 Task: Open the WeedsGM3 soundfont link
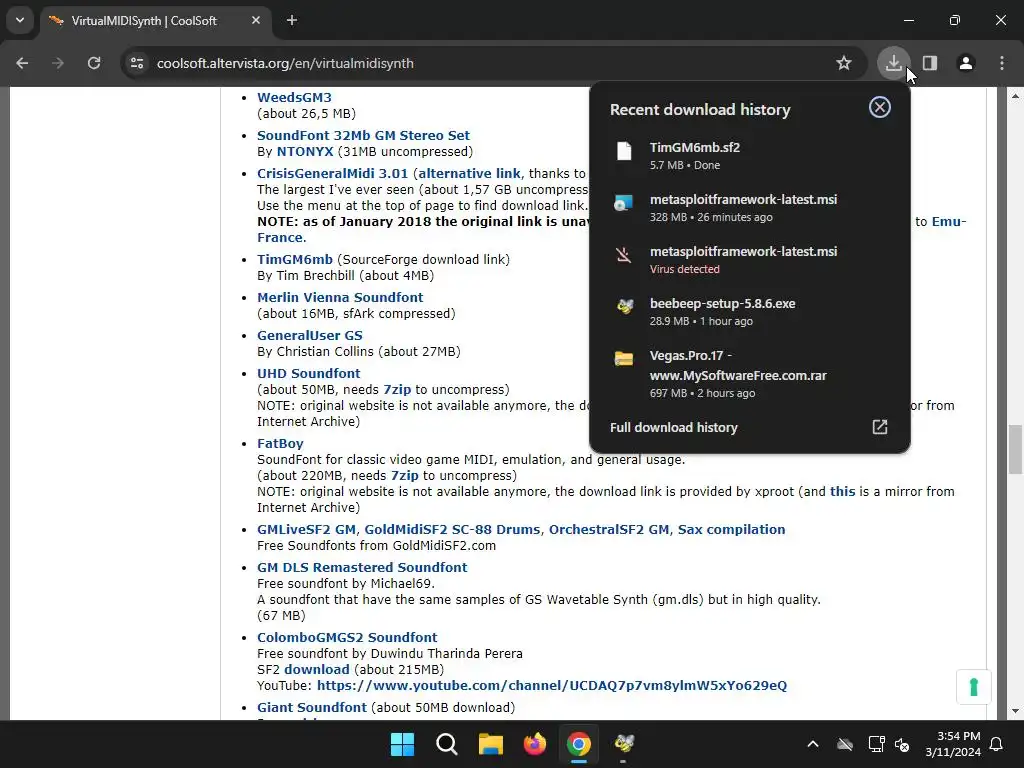tap(294, 97)
